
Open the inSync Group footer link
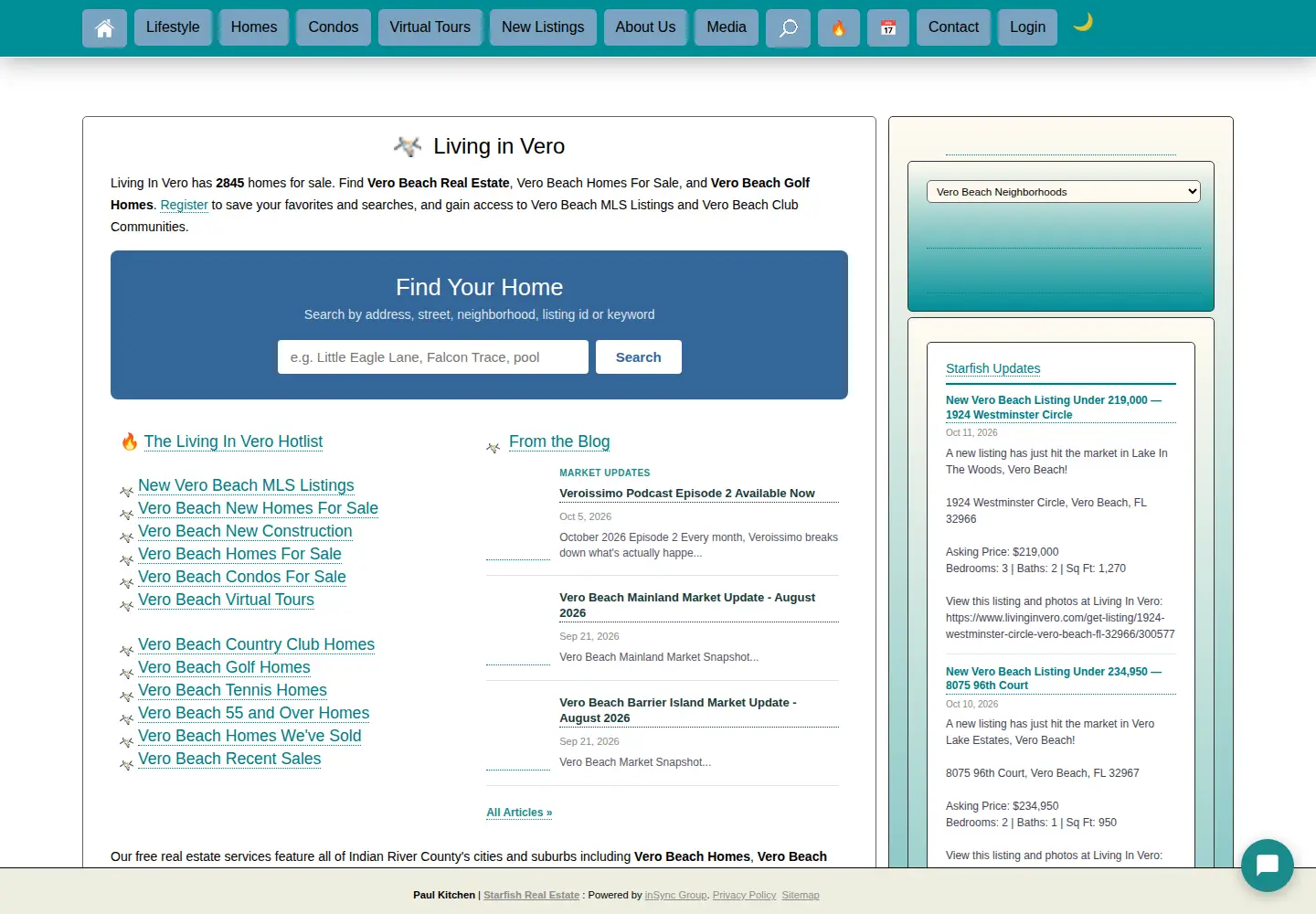pos(675,895)
